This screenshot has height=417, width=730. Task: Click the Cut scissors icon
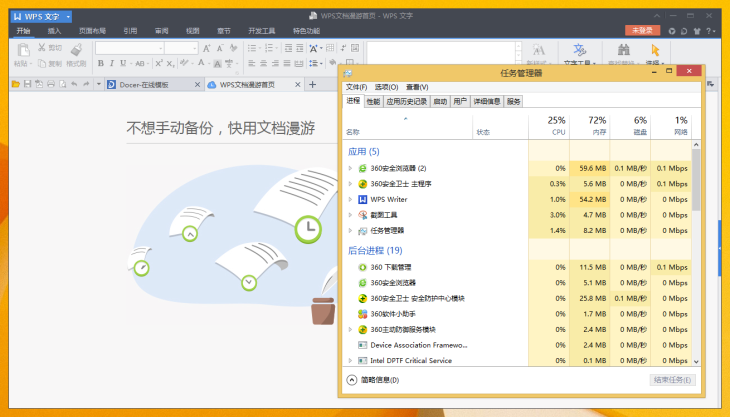pyautogui.click(x=41, y=47)
